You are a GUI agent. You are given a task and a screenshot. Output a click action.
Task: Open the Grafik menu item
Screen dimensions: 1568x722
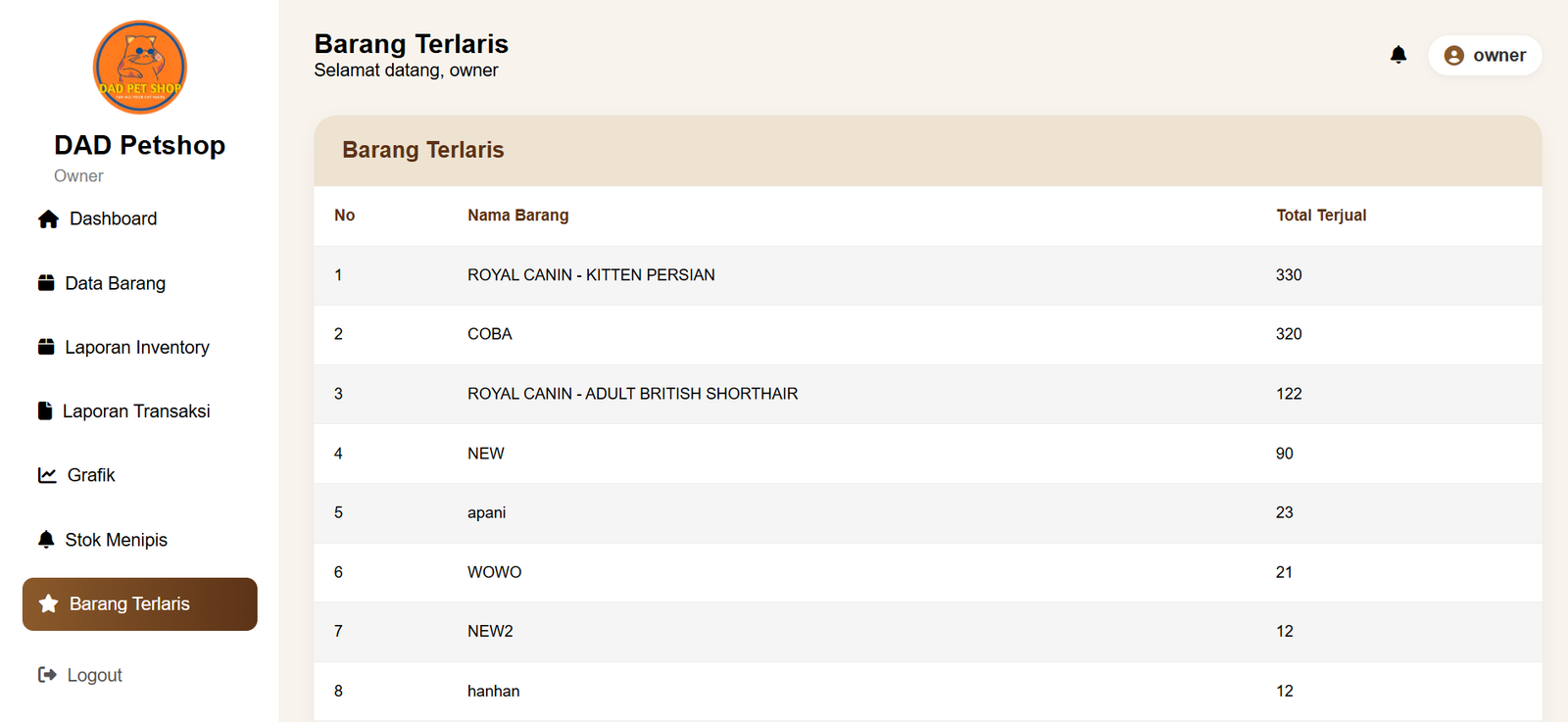[x=140, y=475]
